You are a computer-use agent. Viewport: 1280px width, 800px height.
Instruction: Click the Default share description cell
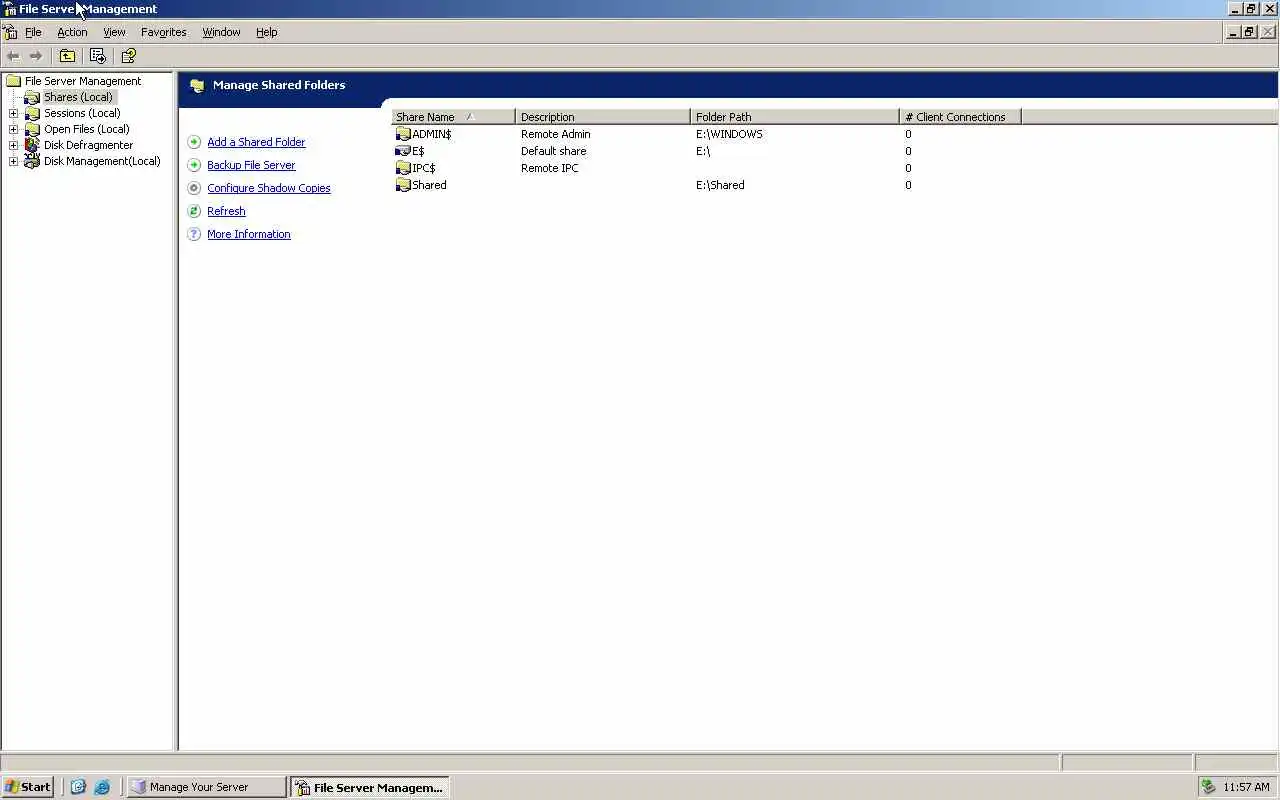[553, 151]
